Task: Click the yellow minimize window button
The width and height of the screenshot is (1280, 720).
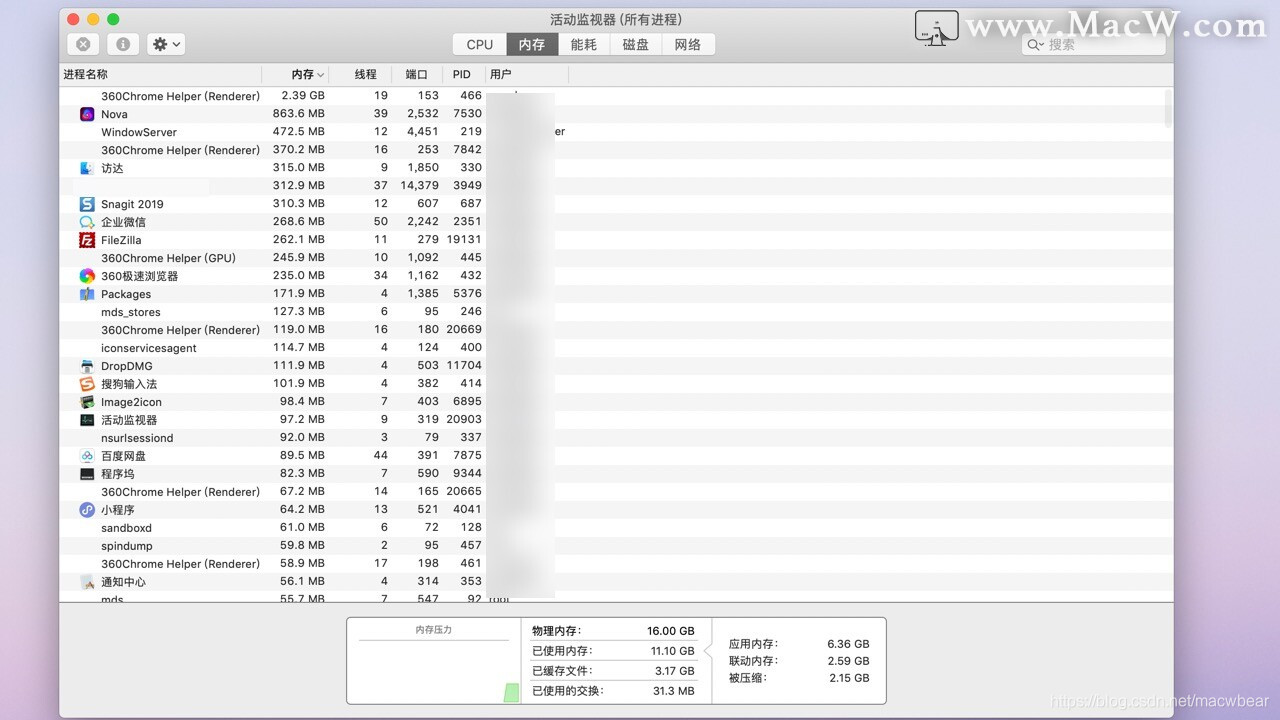Action: tap(93, 19)
